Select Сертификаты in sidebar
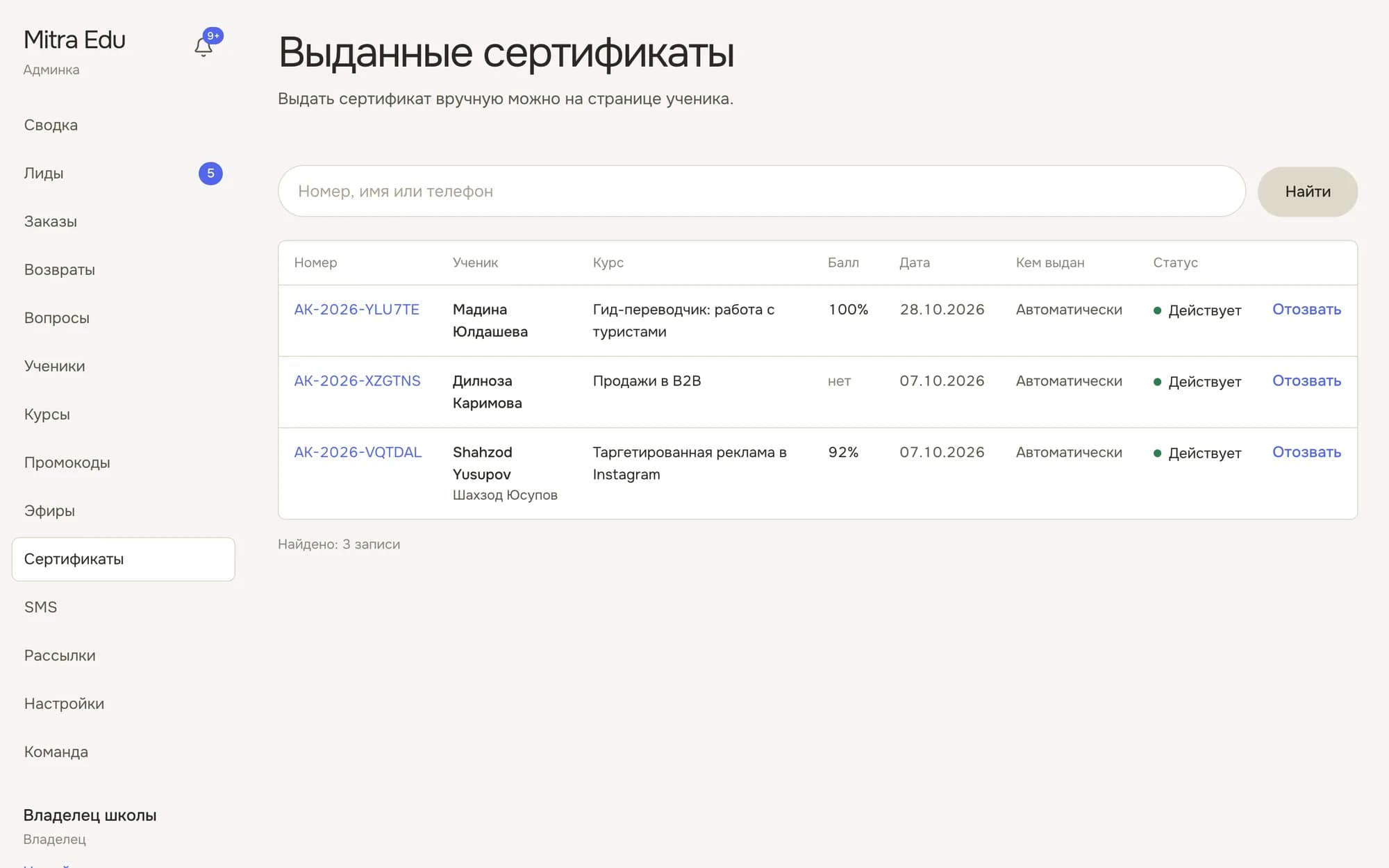The height and width of the screenshot is (868, 1389). pos(123,559)
